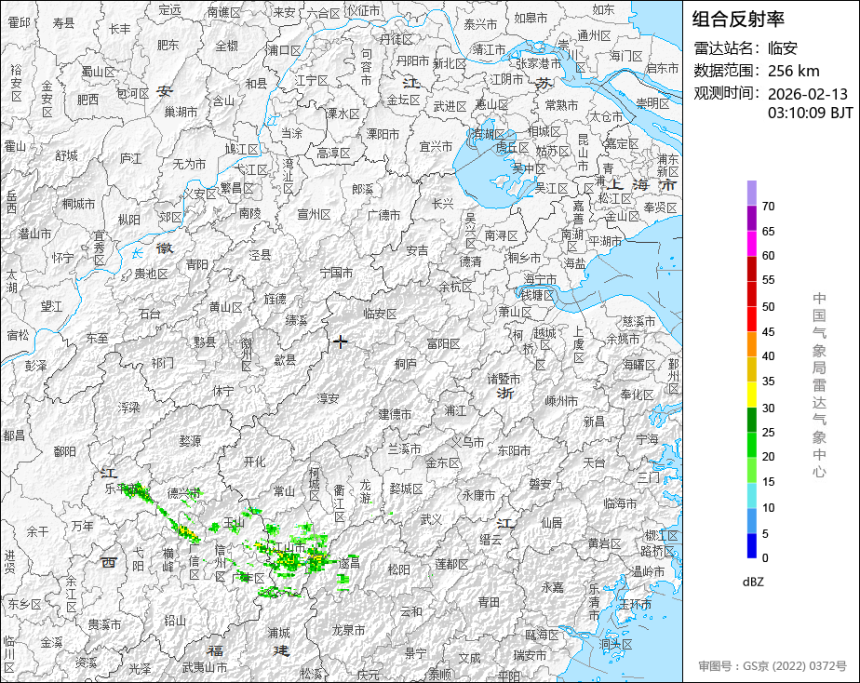The image size is (860, 683).
Task: Click the 桐庐 map label
Action: [x=405, y=364]
